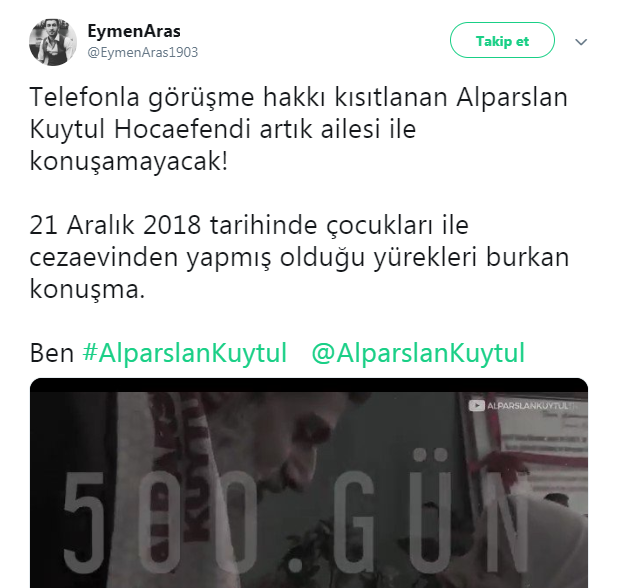Viewport: 620px width, 588px height.
Task: Click the word konuşma. ending second paragraph
Action: [x=87, y=290]
